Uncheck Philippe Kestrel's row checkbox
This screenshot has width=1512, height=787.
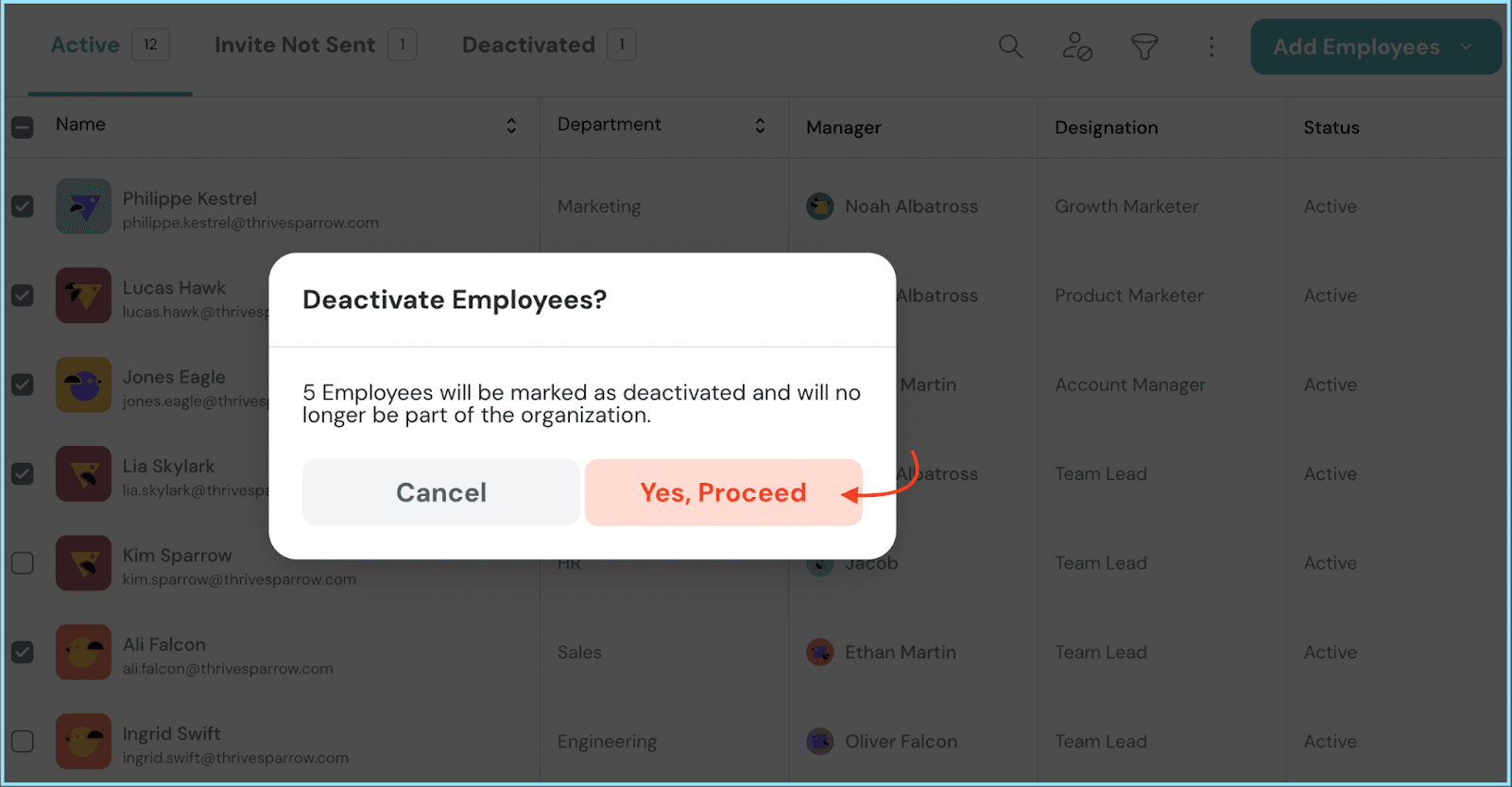point(23,206)
